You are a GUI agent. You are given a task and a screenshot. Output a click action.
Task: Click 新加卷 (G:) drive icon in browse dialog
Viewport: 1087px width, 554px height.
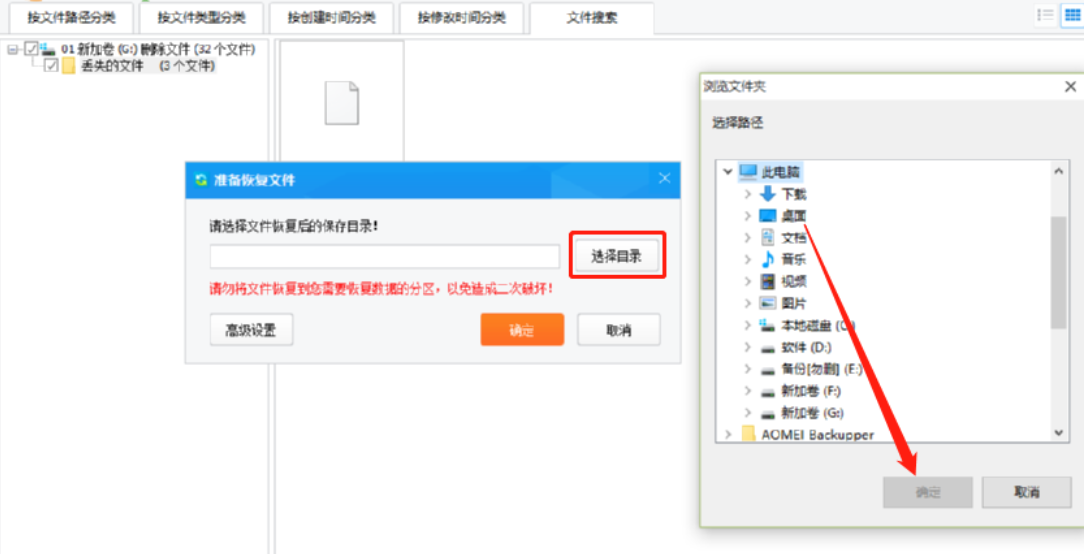click(767, 414)
